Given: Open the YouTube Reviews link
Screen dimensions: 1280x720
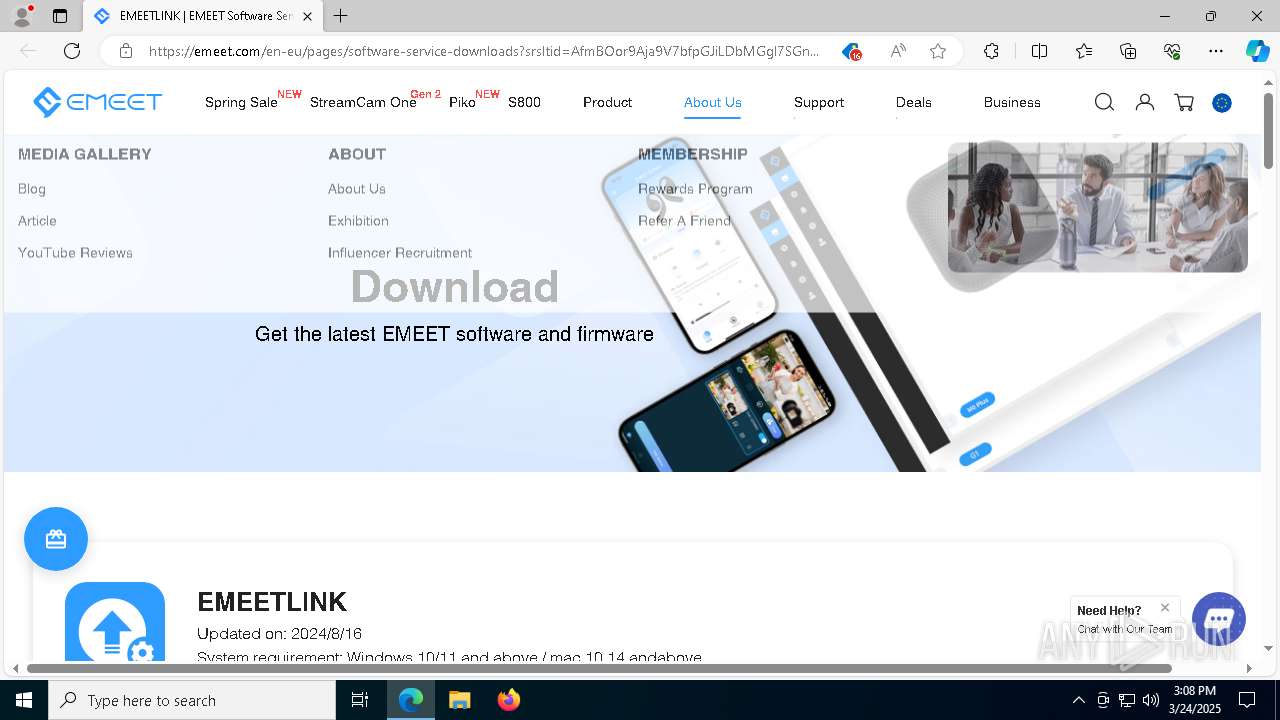Looking at the screenshot, I should pyautogui.click(x=75, y=253).
